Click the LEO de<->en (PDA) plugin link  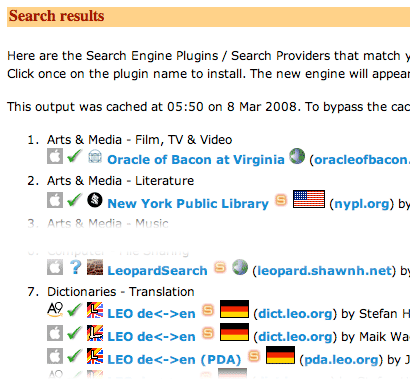(174, 360)
